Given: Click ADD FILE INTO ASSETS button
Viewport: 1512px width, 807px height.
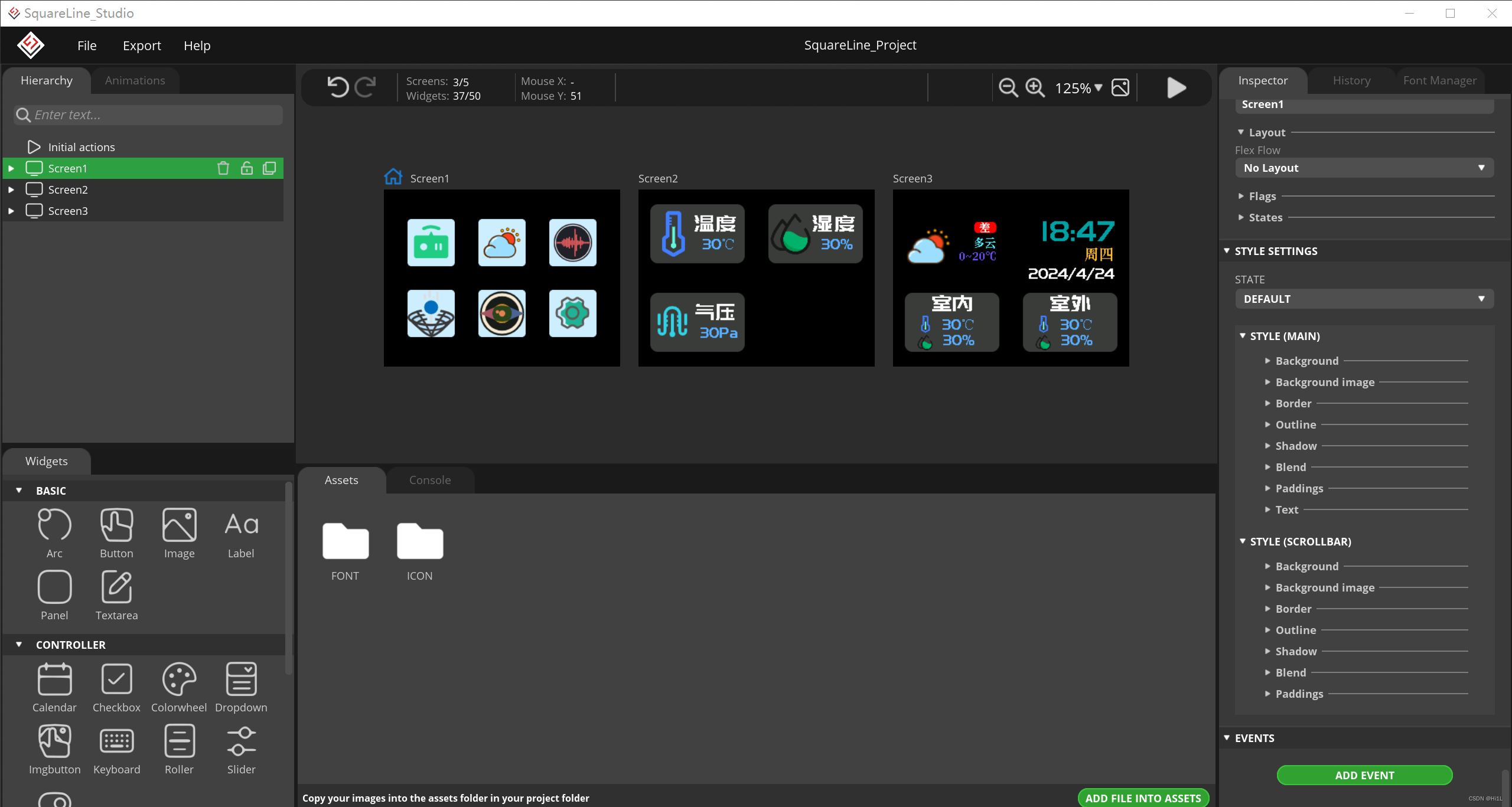Looking at the screenshot, I should pyautogui.click(x=1142, y=798).
